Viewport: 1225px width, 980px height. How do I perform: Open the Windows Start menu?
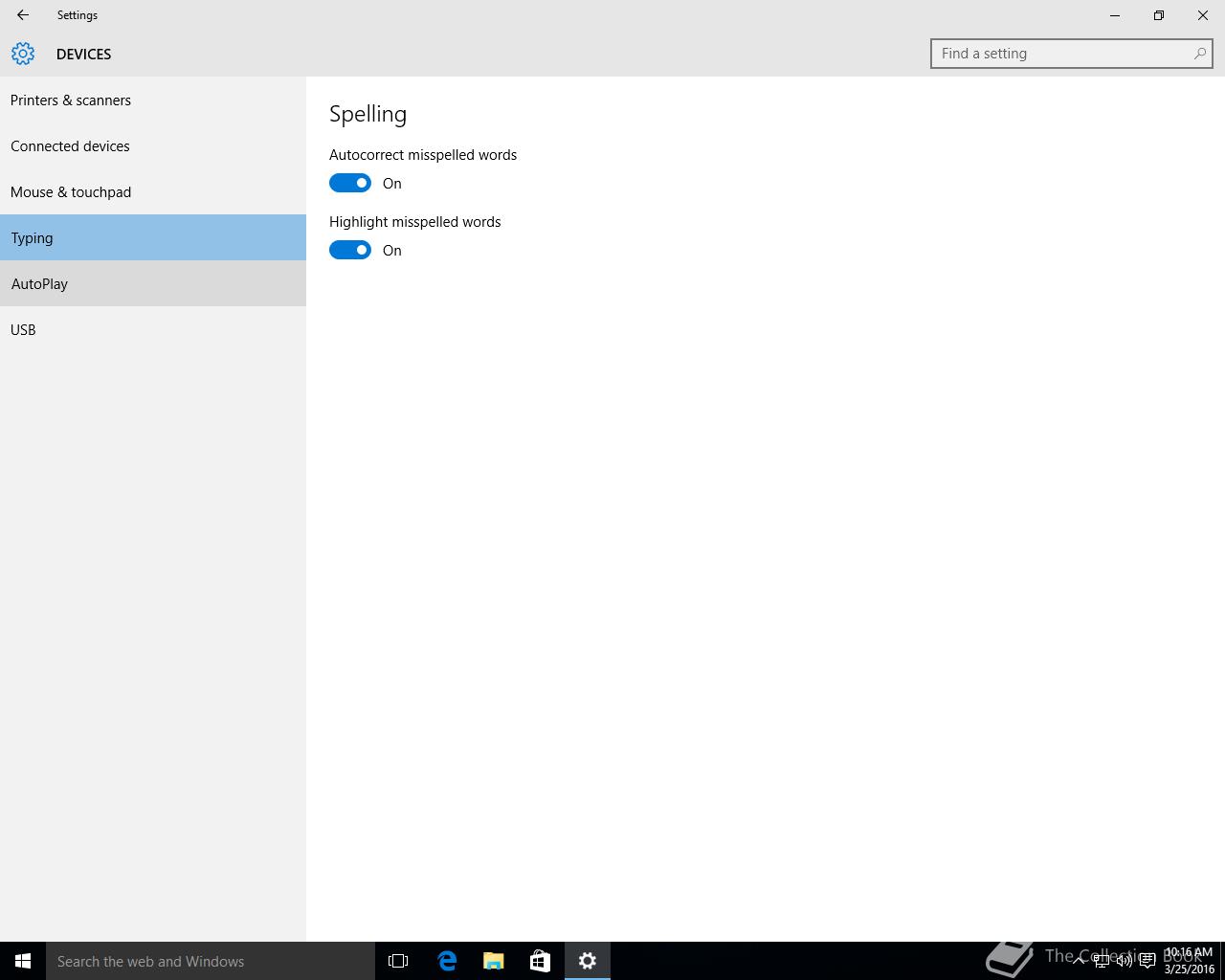pyautogui.click(x=23, y=961)
